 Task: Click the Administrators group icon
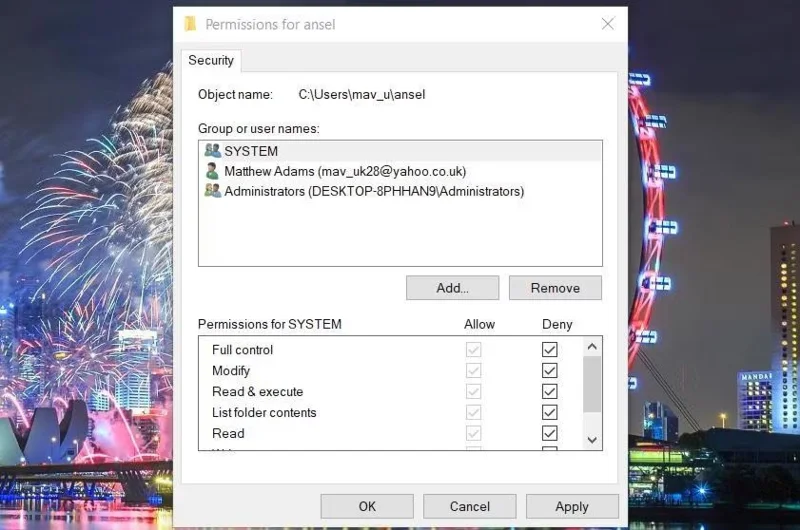[212, 191]
